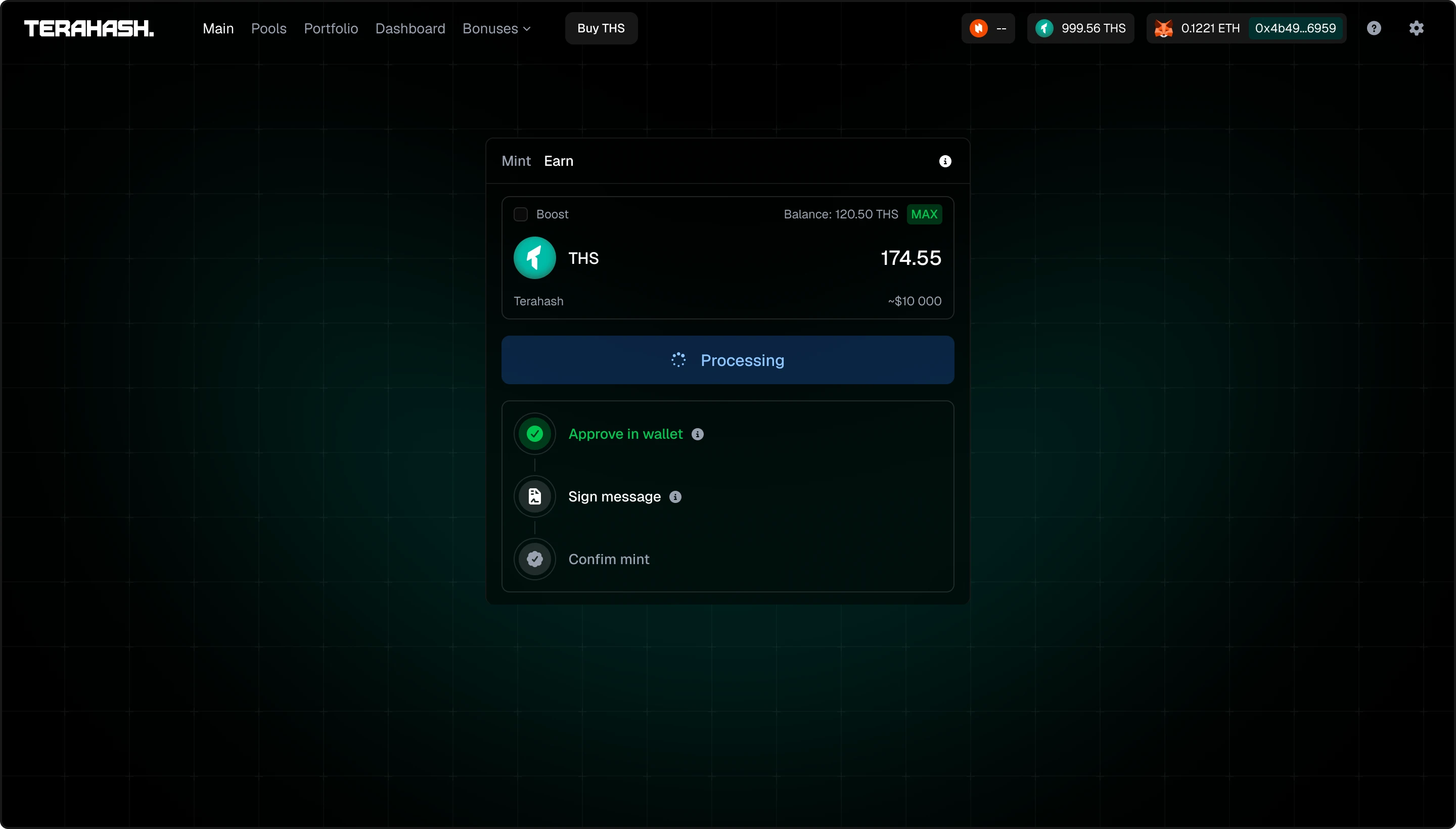
Task: Click the TERAHASH logo
Action: [x=89, y=28]
